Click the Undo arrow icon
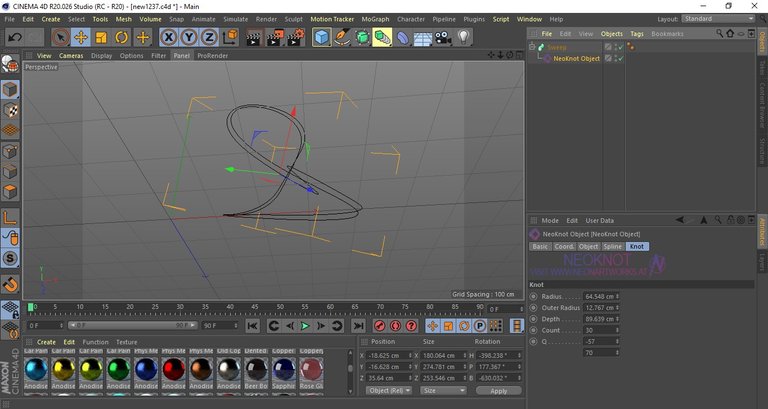The width and height of the screenshot is (768, 409). pos(15,37)
